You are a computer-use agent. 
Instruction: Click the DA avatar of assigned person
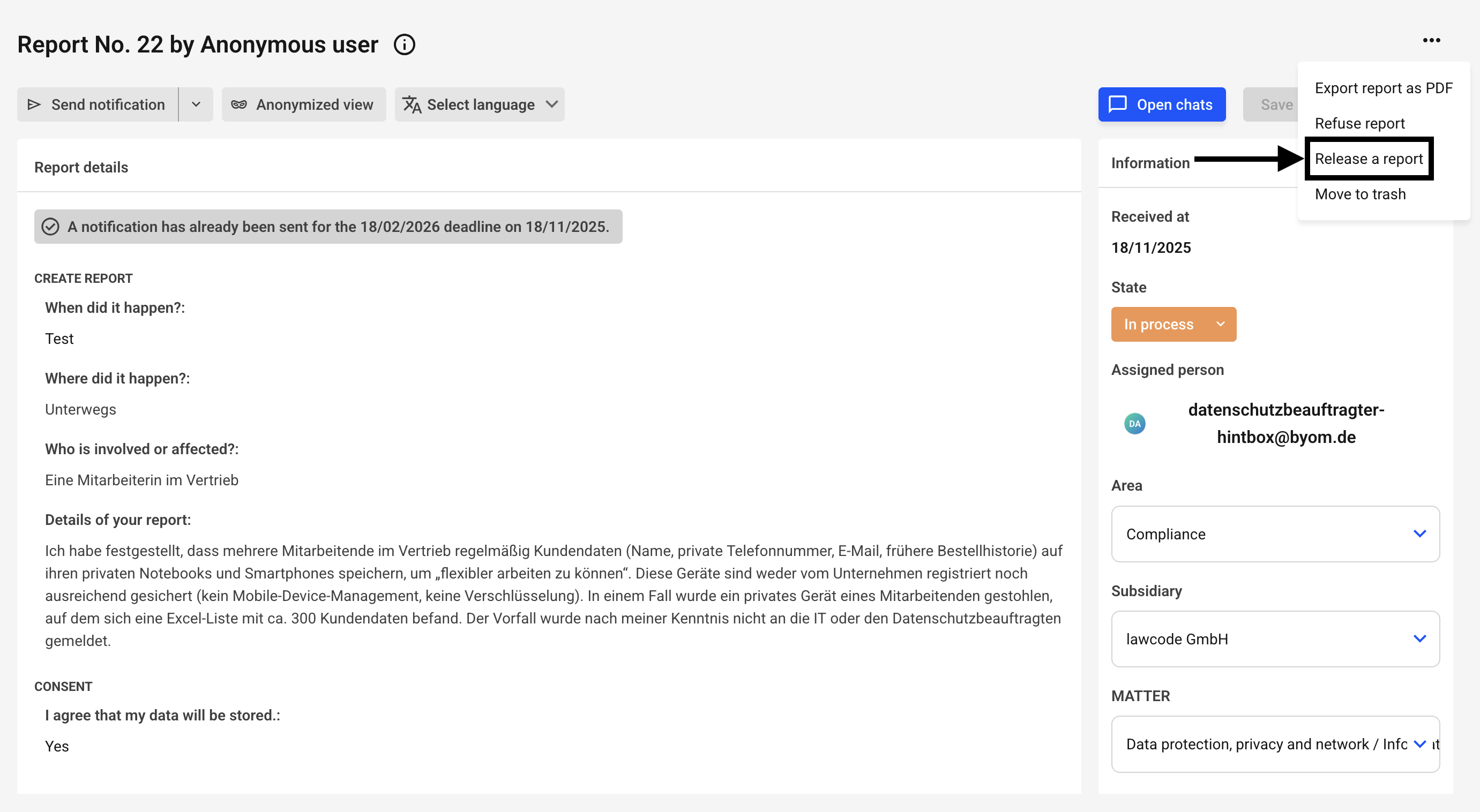pyautogui.click(x=1134, y=424)
